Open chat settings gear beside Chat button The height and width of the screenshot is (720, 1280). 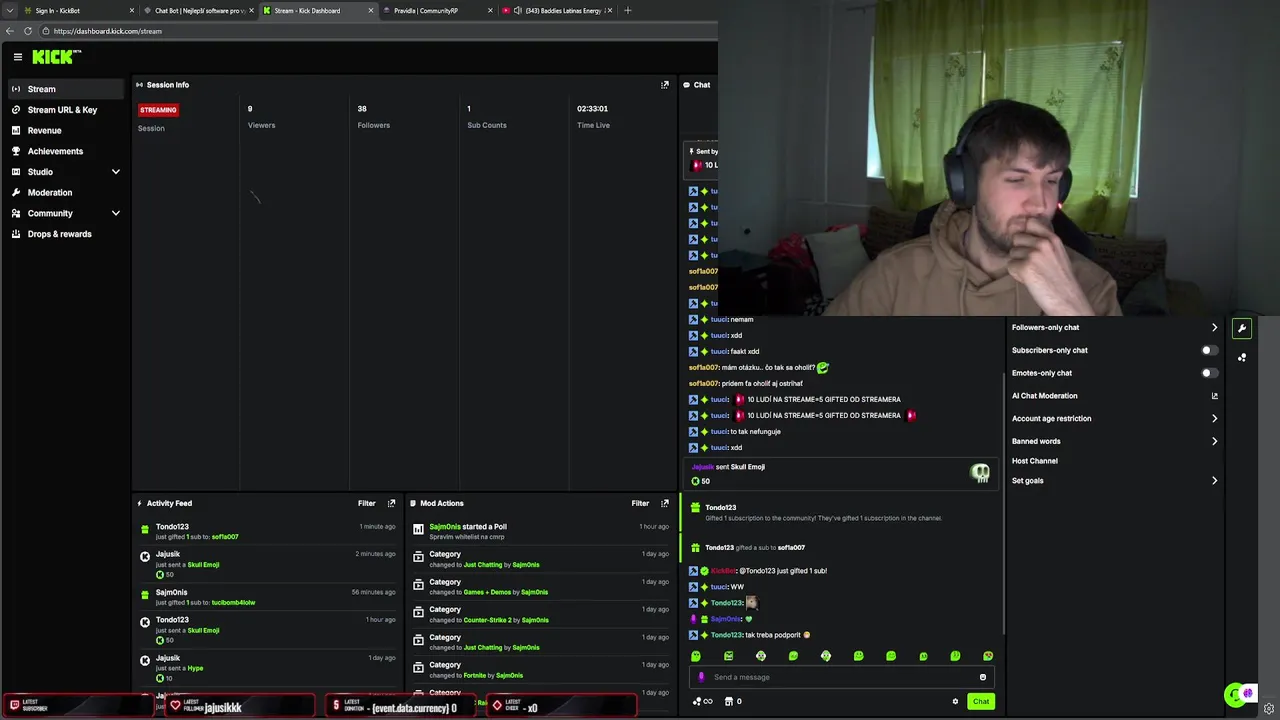coord(955,701)
